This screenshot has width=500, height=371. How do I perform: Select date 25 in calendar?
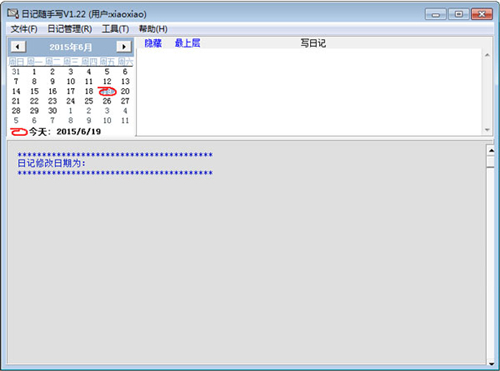tap(89, 101)
